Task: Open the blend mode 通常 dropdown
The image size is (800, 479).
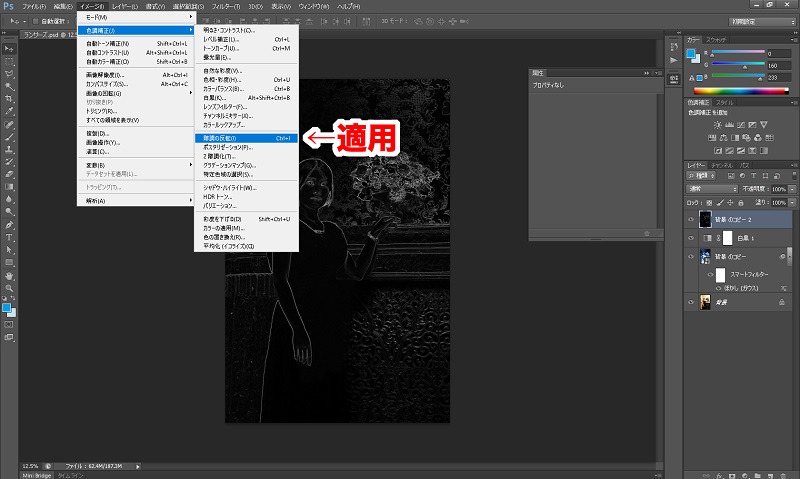Action: tap(712, 189)
